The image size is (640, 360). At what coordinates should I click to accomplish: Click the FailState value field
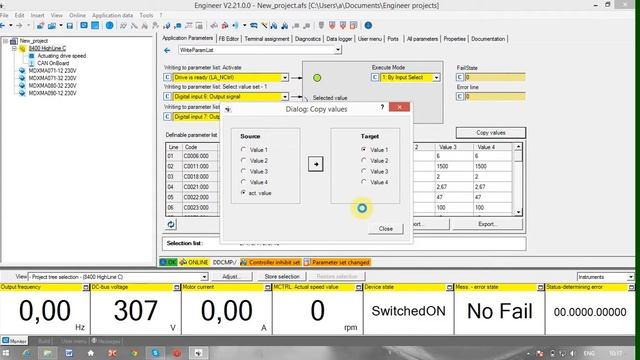click(495, 77)
